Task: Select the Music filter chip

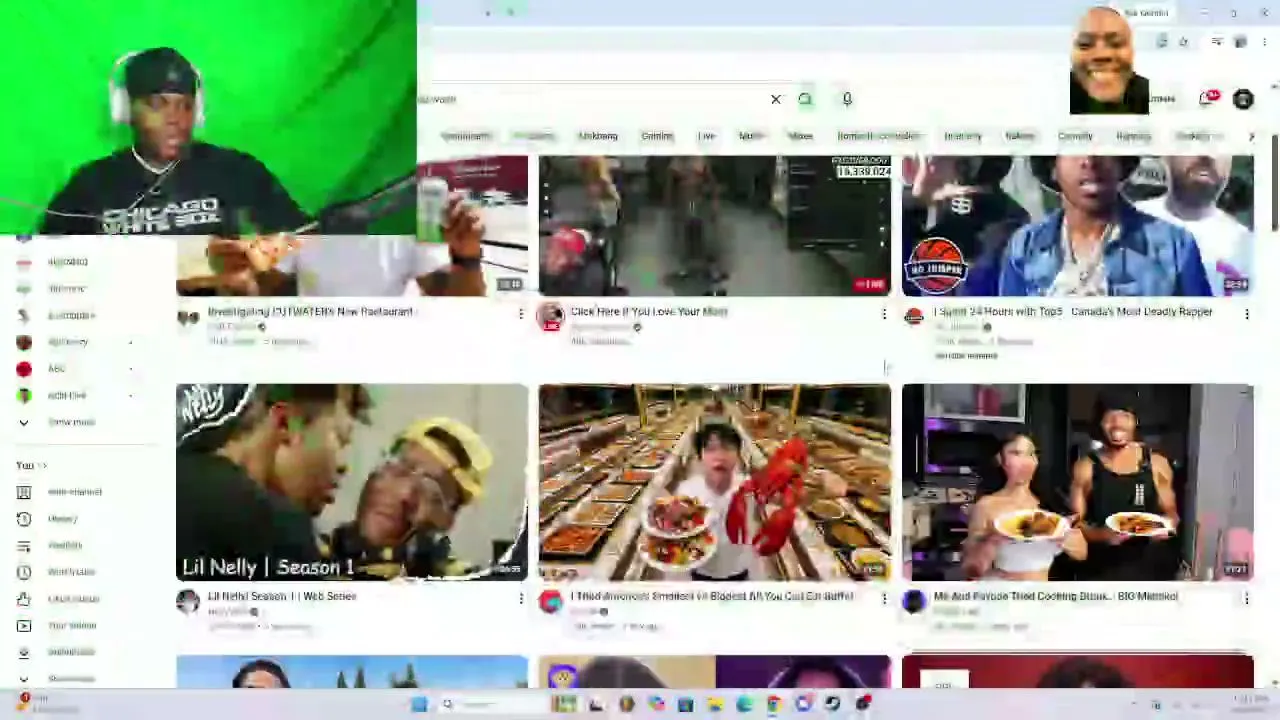Action: pyautogui.click(x=751, y=136)
